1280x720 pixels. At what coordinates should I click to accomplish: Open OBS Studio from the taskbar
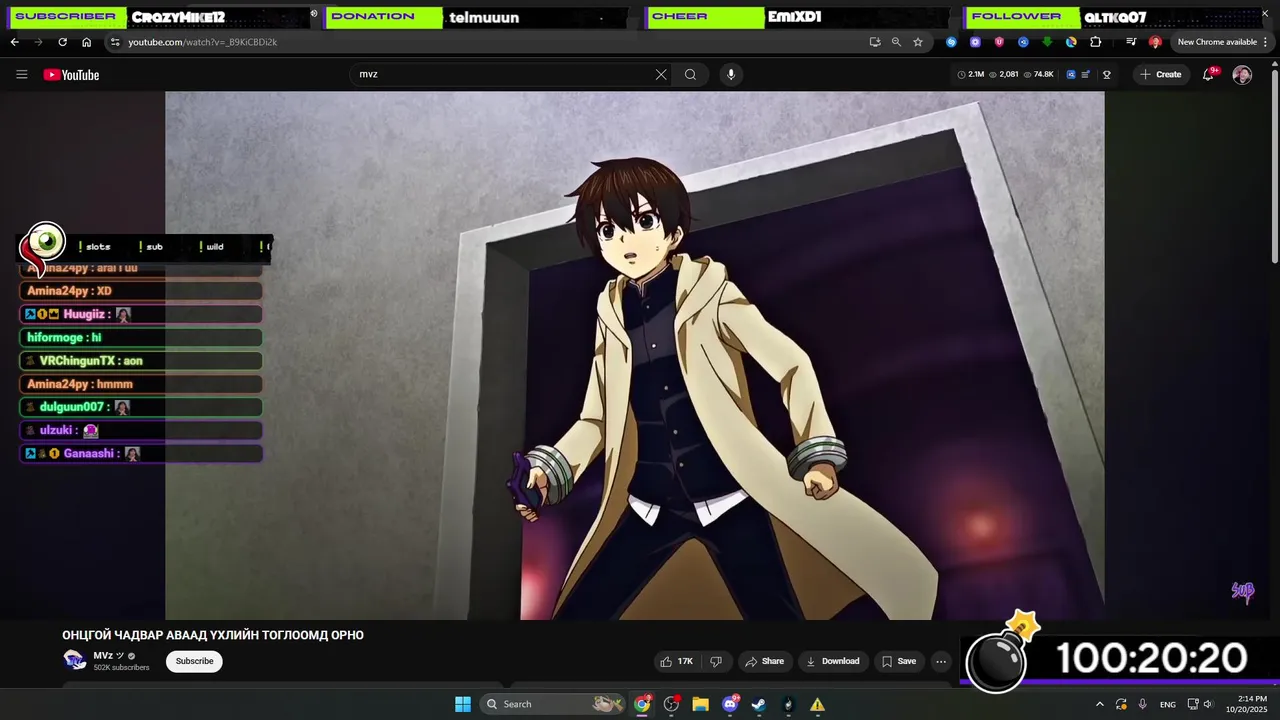(x=671, y=704)
